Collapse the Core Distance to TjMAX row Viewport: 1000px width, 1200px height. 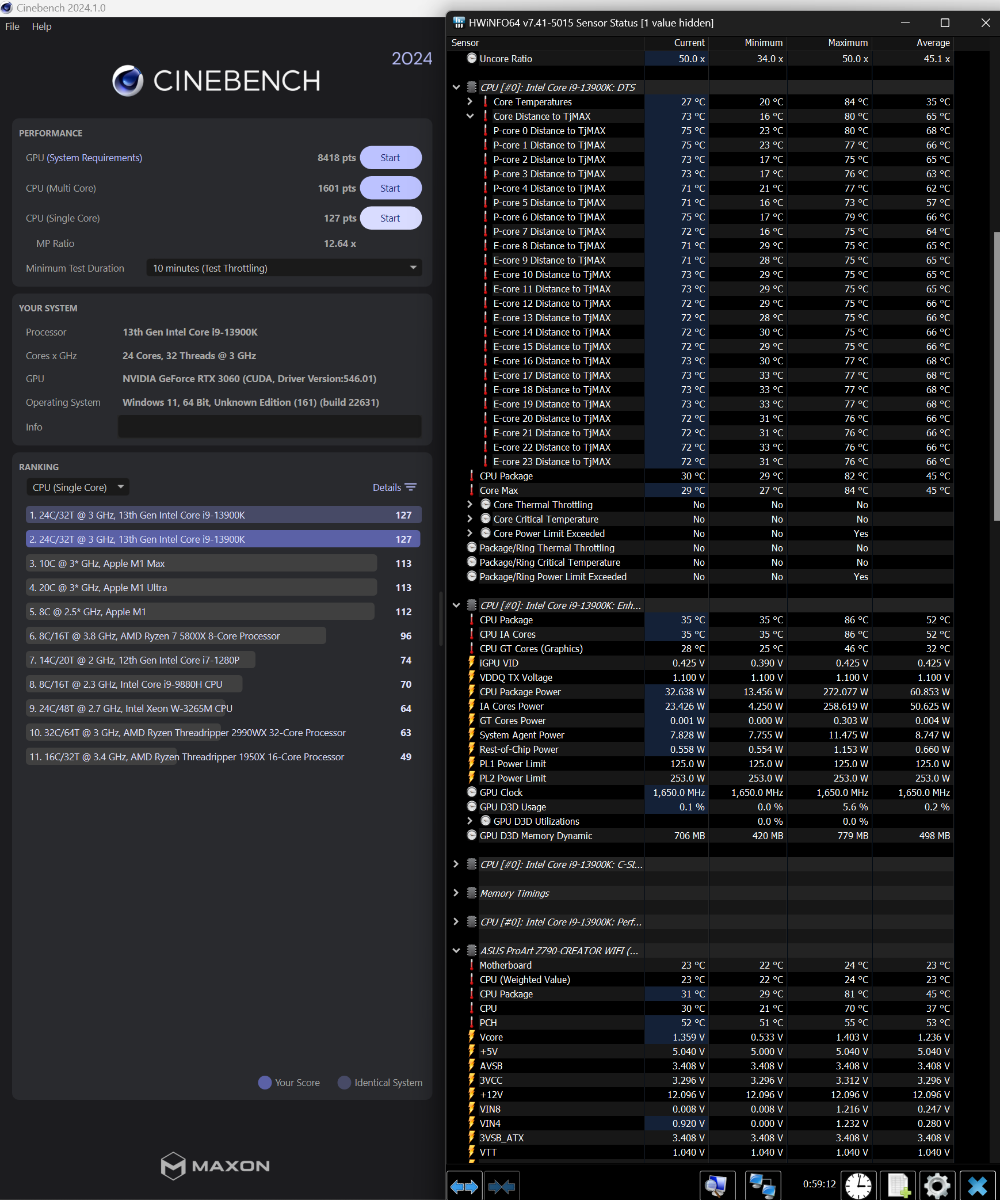[x=470, y=116]
